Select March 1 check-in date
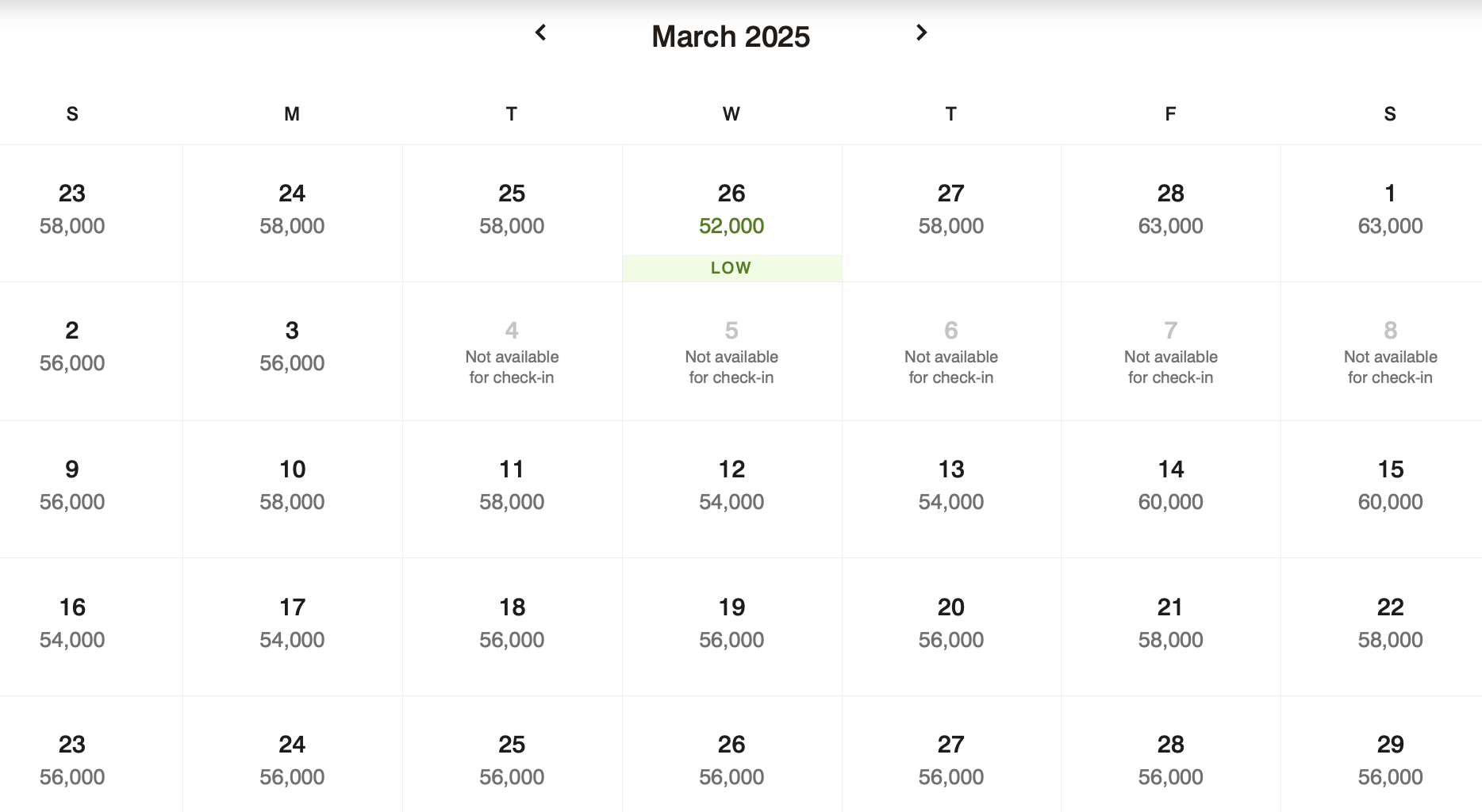1482x812 pixels. [1390, 209]
